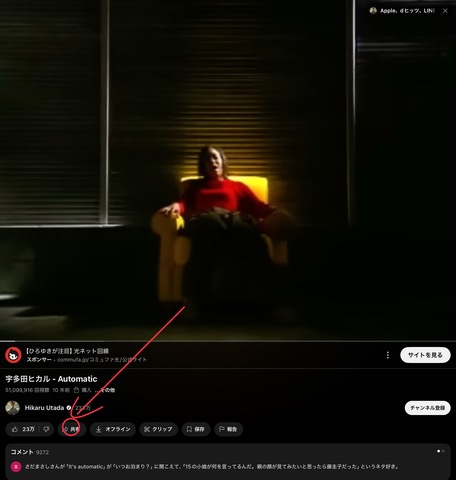Open Hikaru Utada channel avatar
Image resolution: width=456 pixels, height=480 pixels.
point(13,408)
